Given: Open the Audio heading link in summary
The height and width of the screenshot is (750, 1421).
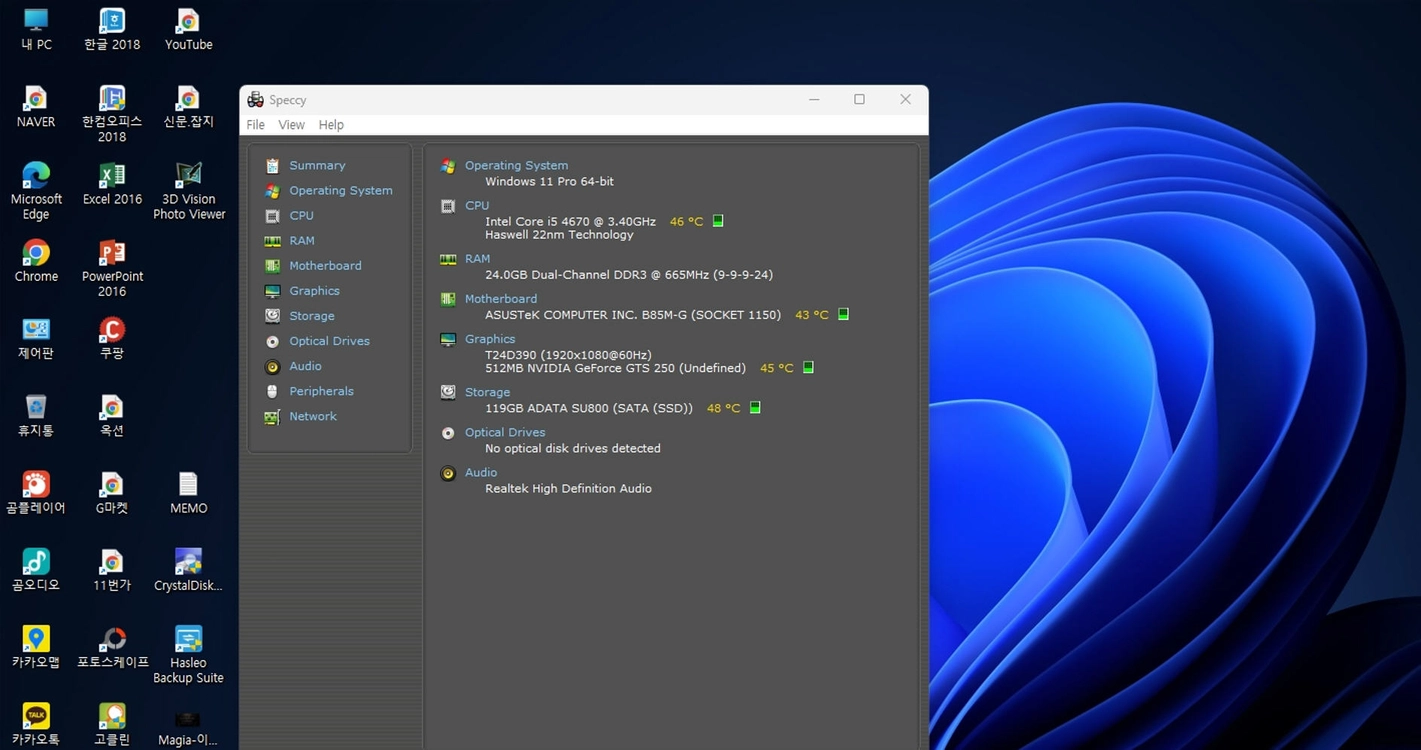Looking at the screenshot, I should (481, 472).
